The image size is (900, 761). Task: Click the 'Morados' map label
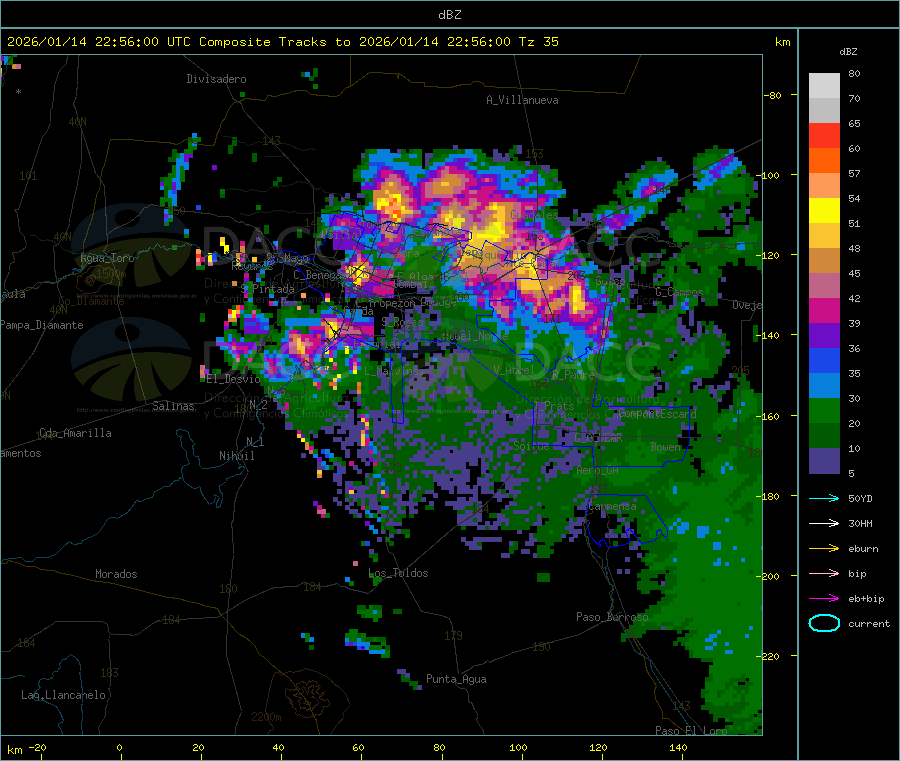[116, 574]
